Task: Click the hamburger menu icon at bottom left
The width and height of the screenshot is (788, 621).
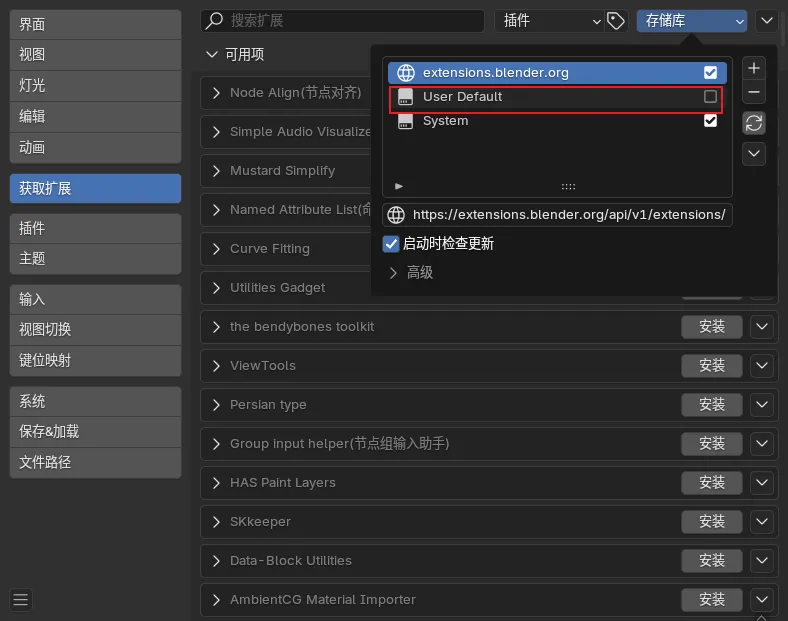Action: click(21, 600)
